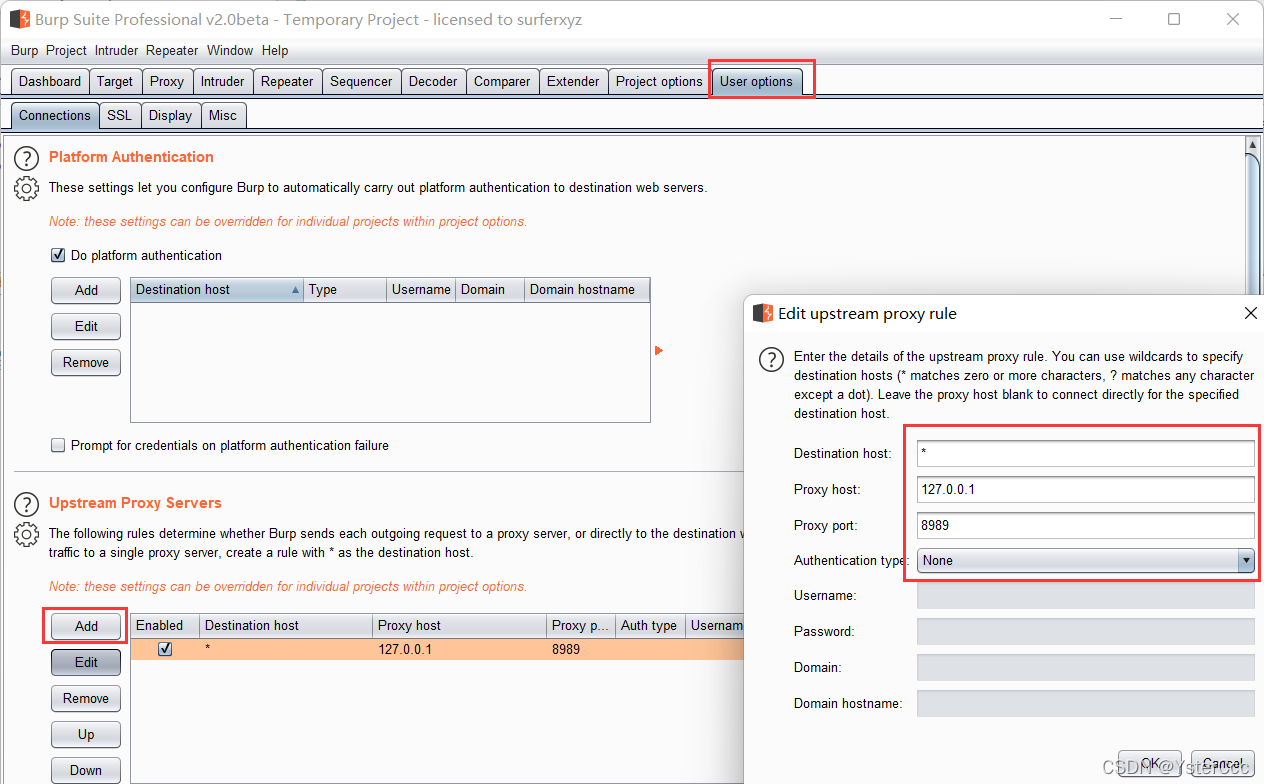
Task: Select the User options tab
Action: tap(756, 82)
